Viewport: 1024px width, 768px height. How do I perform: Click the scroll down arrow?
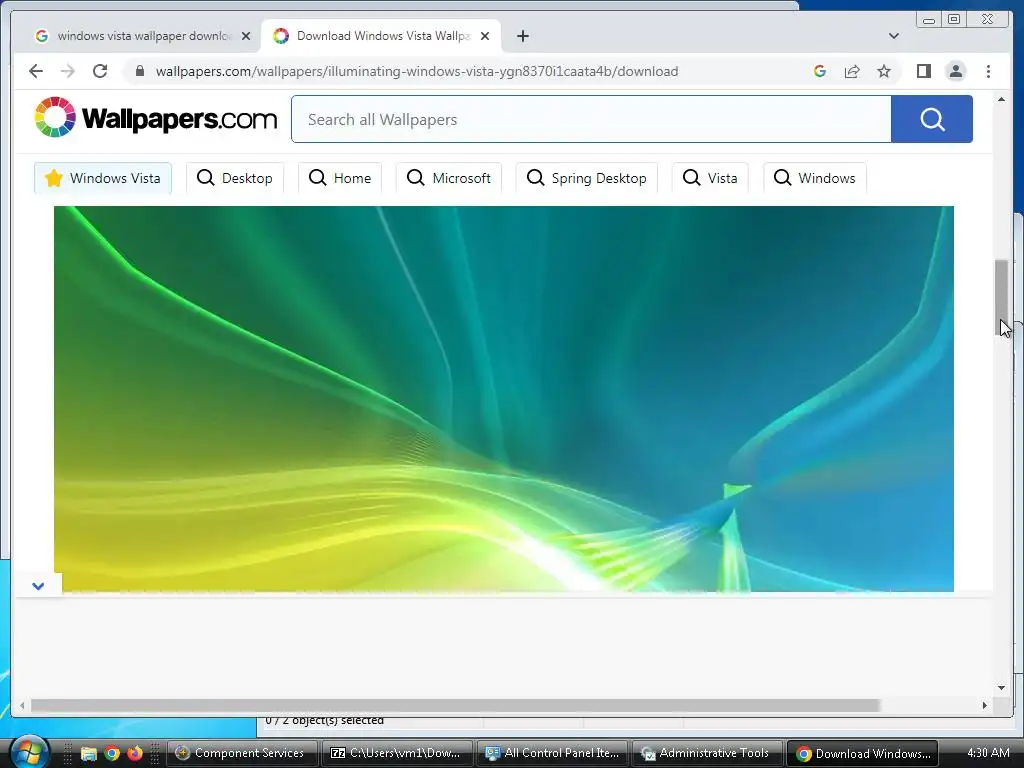[x=1001, y=688]
